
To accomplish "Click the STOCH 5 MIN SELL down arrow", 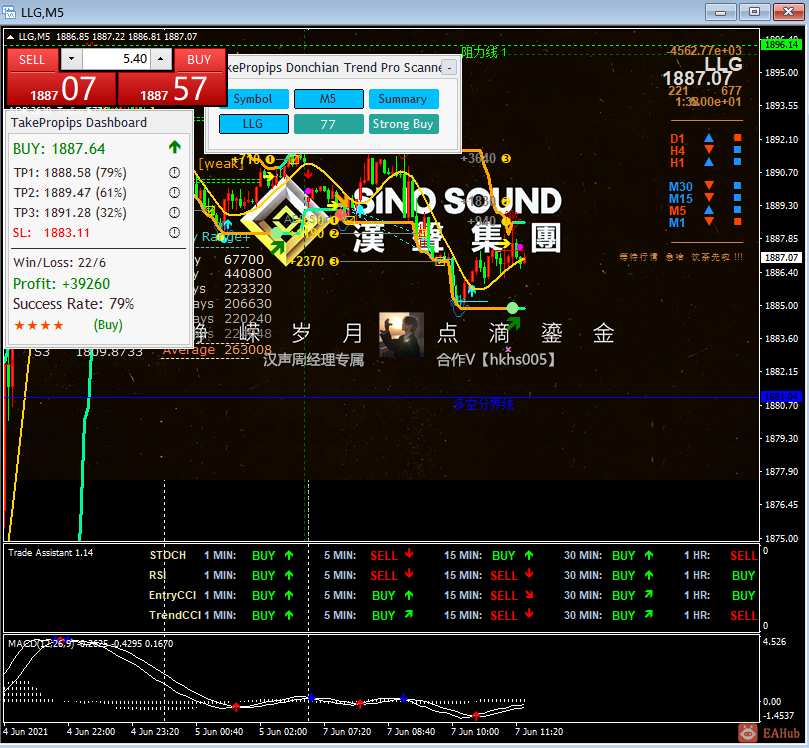I will coord(409,554).
